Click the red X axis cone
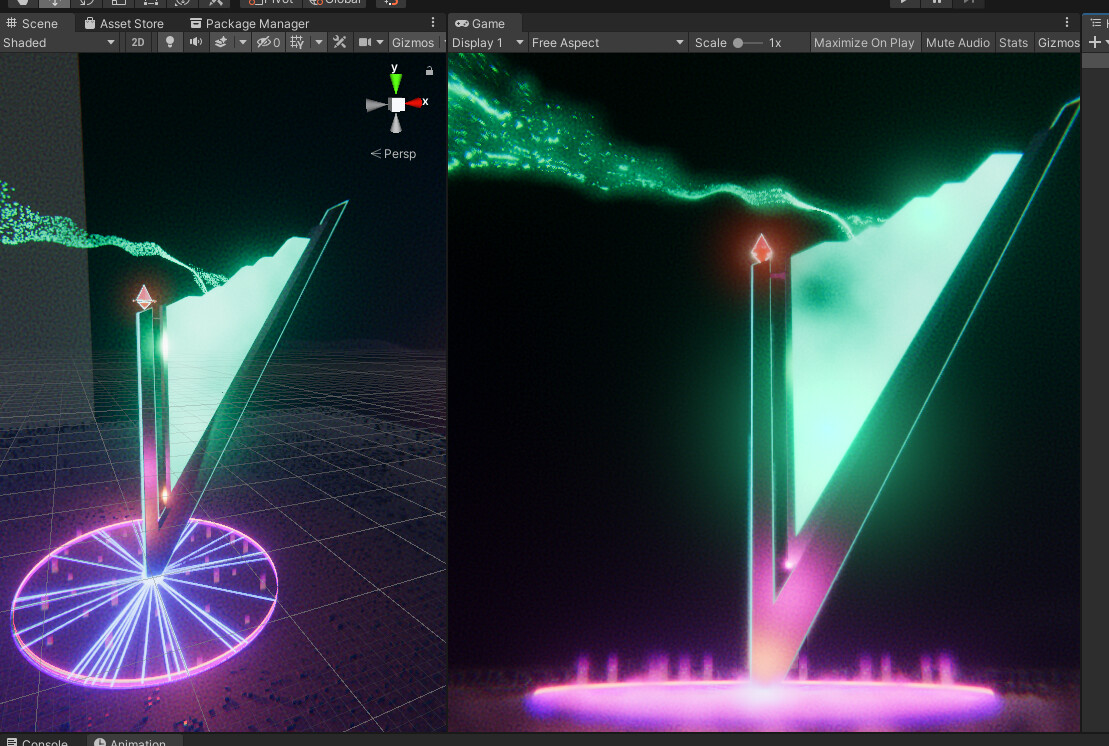Viewport: 1109px width, 746px height. tap(415, 103)
